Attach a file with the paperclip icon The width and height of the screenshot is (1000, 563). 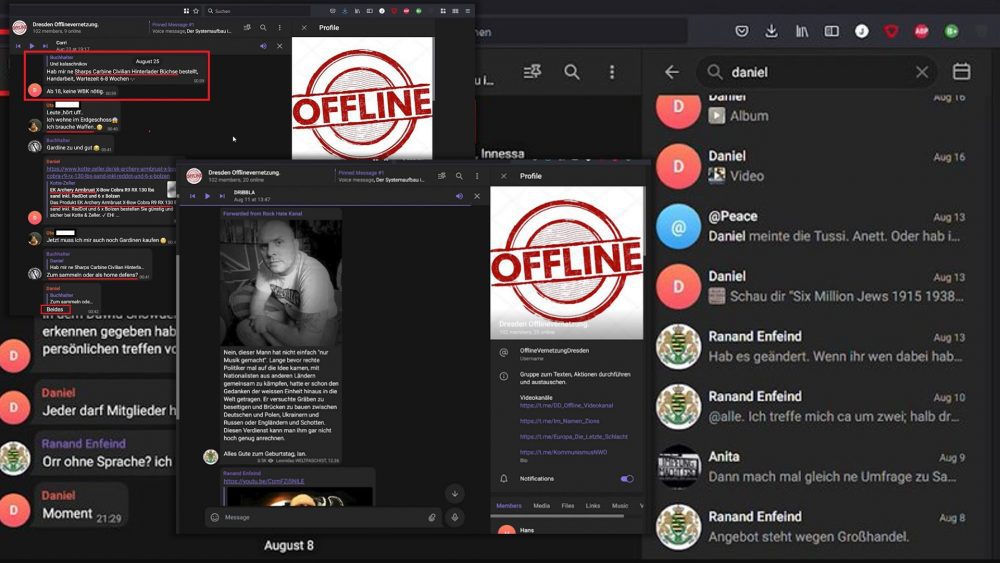coord(432,517)
